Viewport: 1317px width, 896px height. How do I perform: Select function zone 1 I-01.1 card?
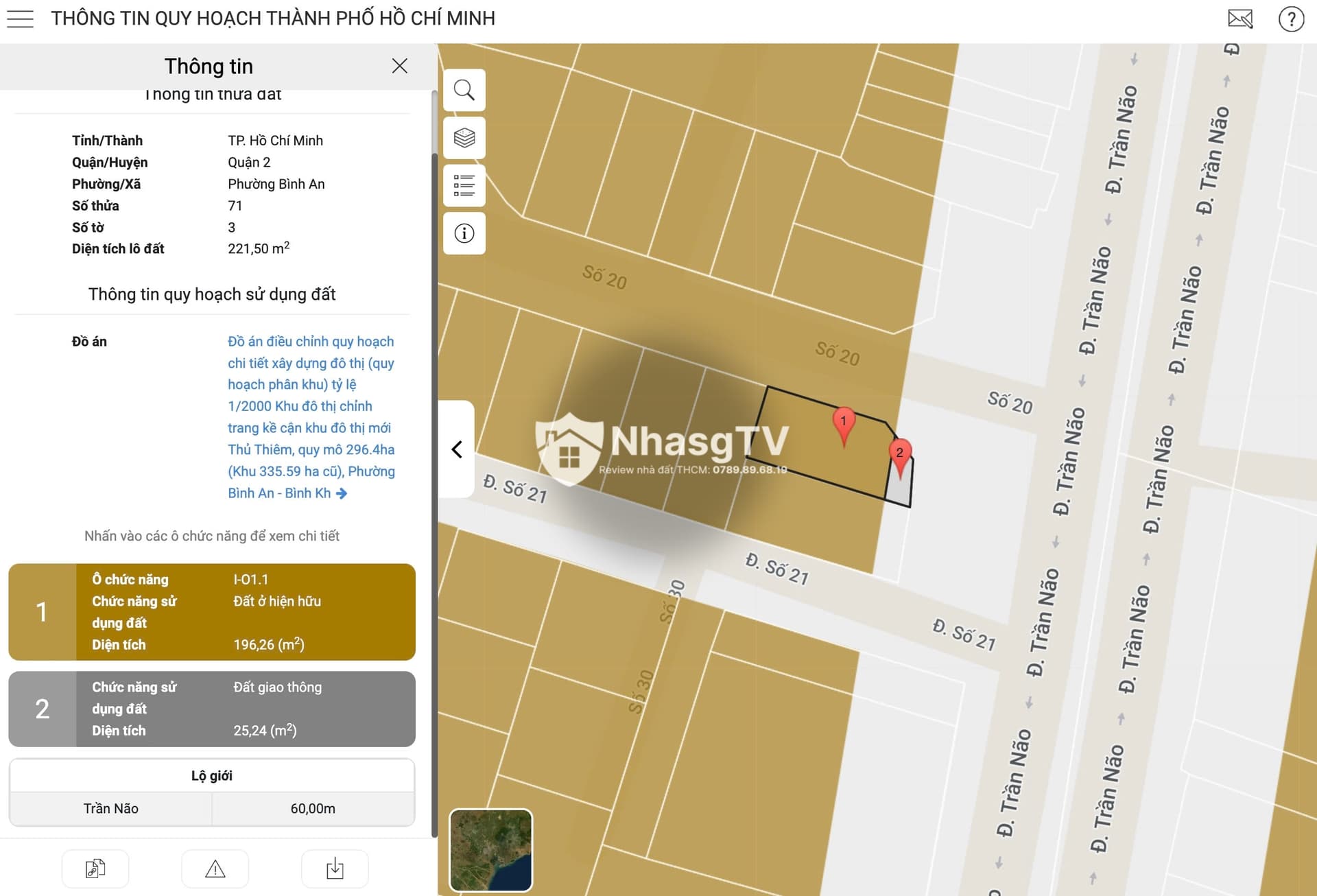pos(212,611)
